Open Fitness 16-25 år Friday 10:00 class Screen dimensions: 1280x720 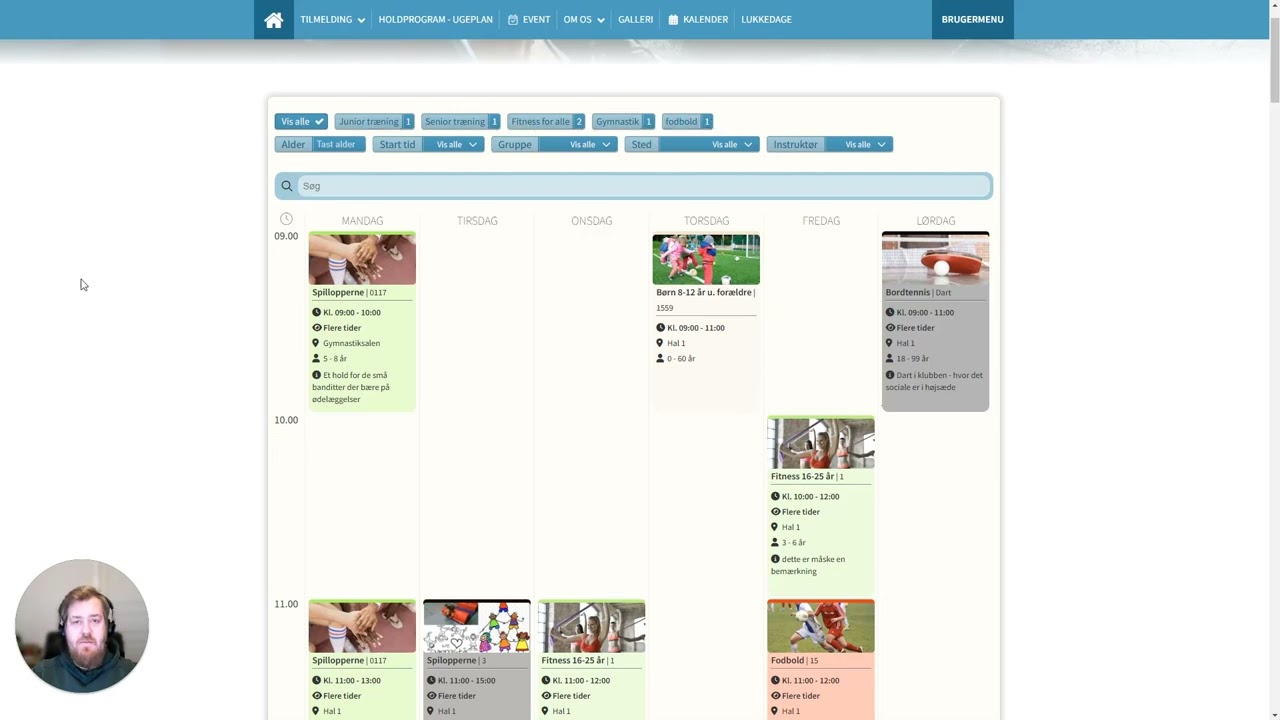click(821, 505)
